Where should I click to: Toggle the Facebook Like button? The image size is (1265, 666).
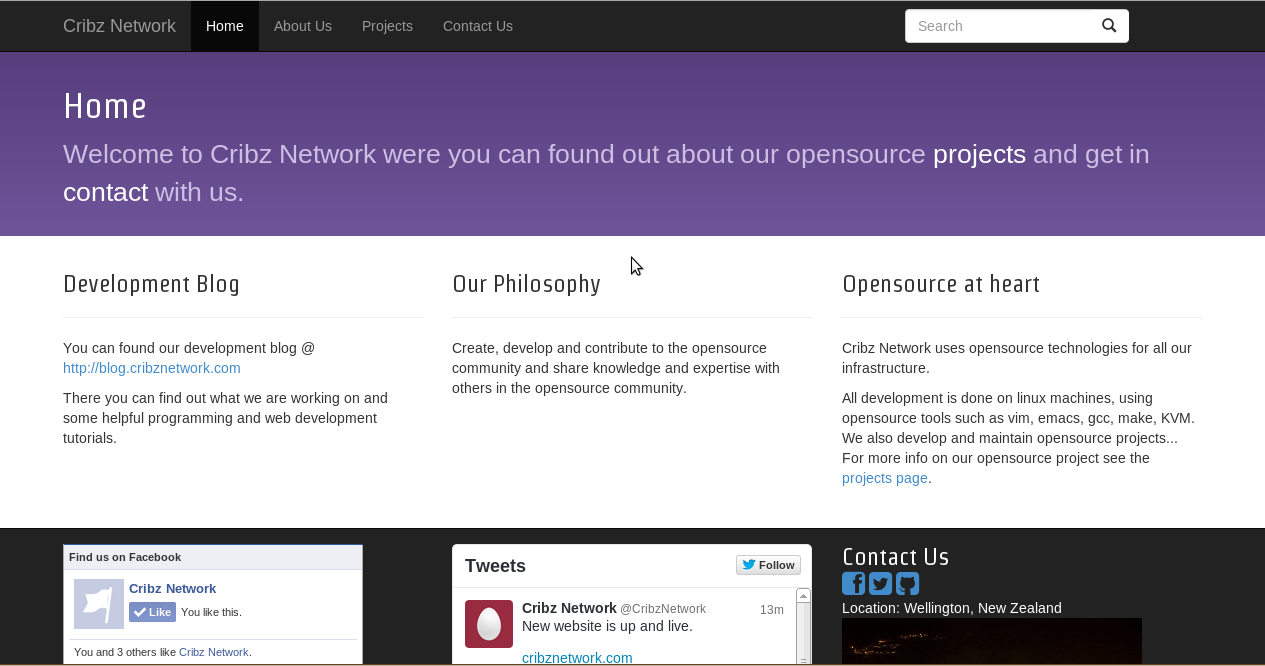click(x=153, y=612)
